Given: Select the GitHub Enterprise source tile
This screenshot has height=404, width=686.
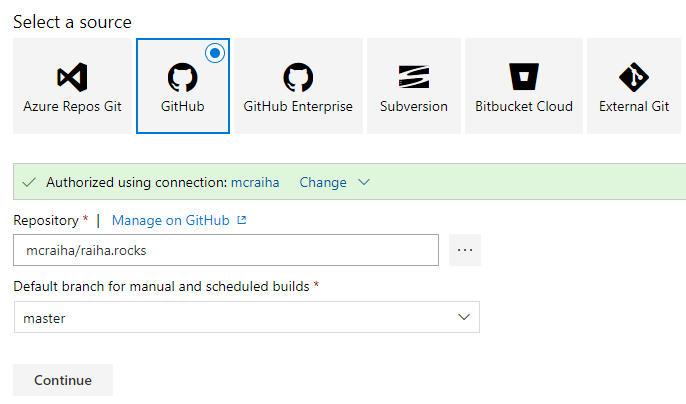Looking at the screenshot, I should (x=298, y=86).
